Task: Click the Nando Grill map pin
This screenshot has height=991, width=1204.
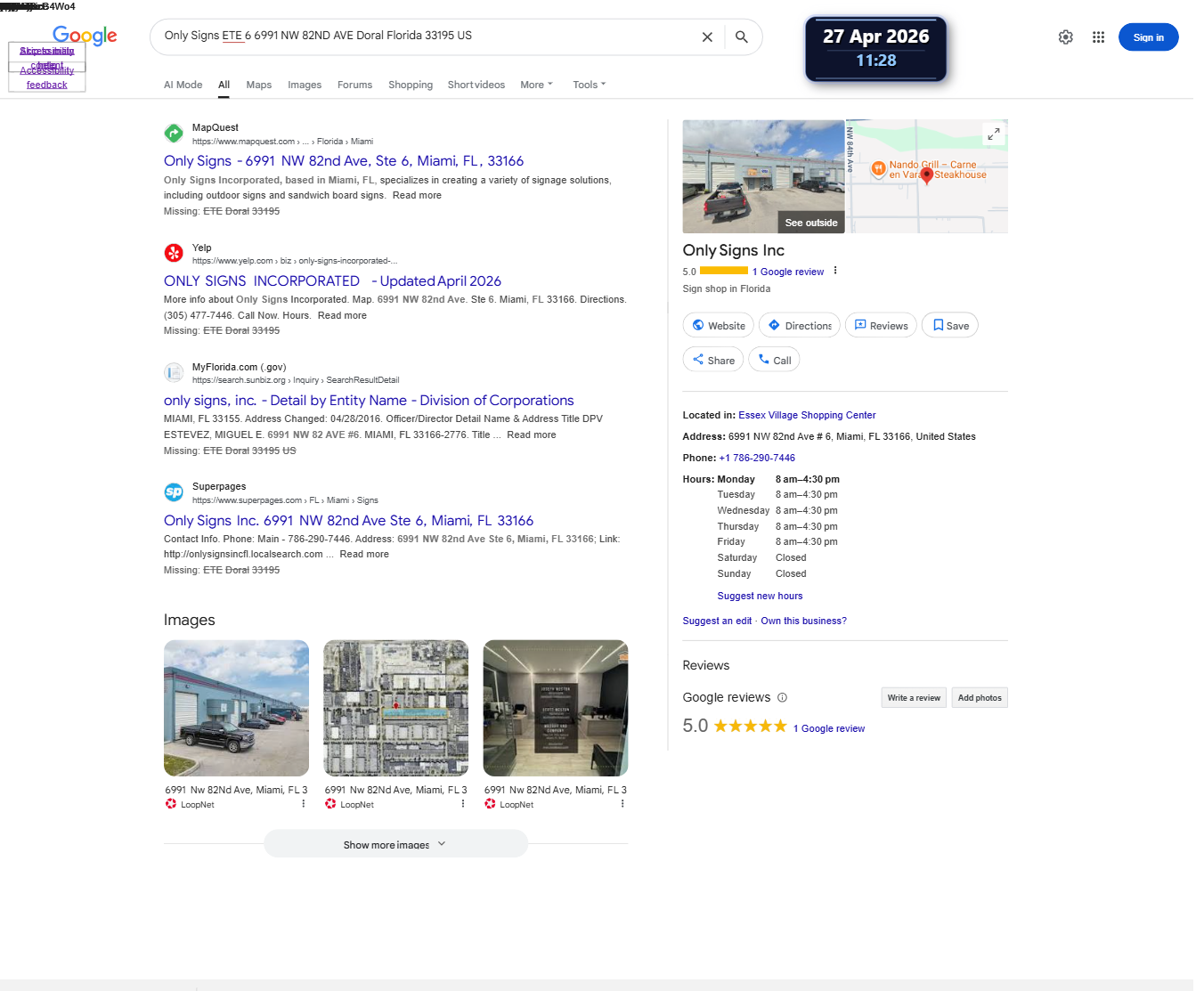Action: [878, 168]
